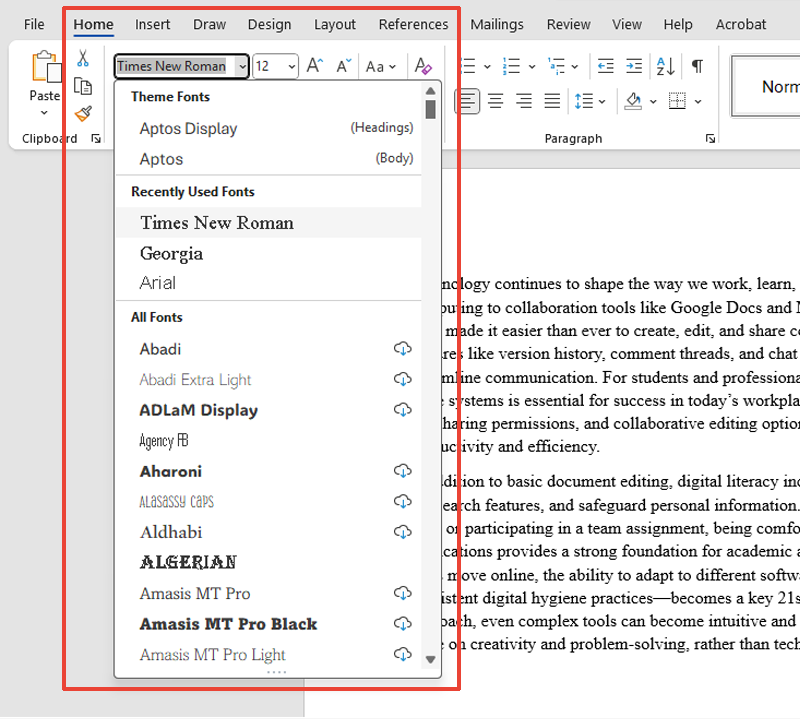Viewport: 800px width, 719px height.
Task: Open the Line Spacing dropdown
Action: click(x=589, y=100)
